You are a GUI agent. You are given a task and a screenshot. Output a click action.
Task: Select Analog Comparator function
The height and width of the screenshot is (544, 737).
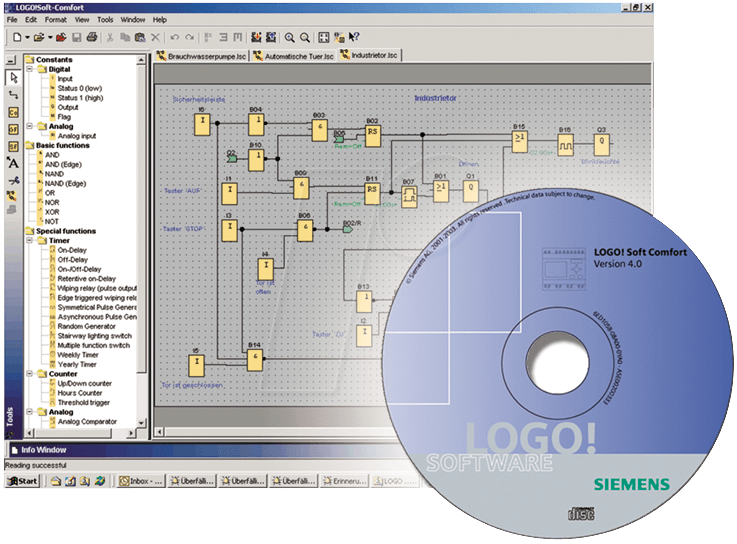(x=87, y=422)
